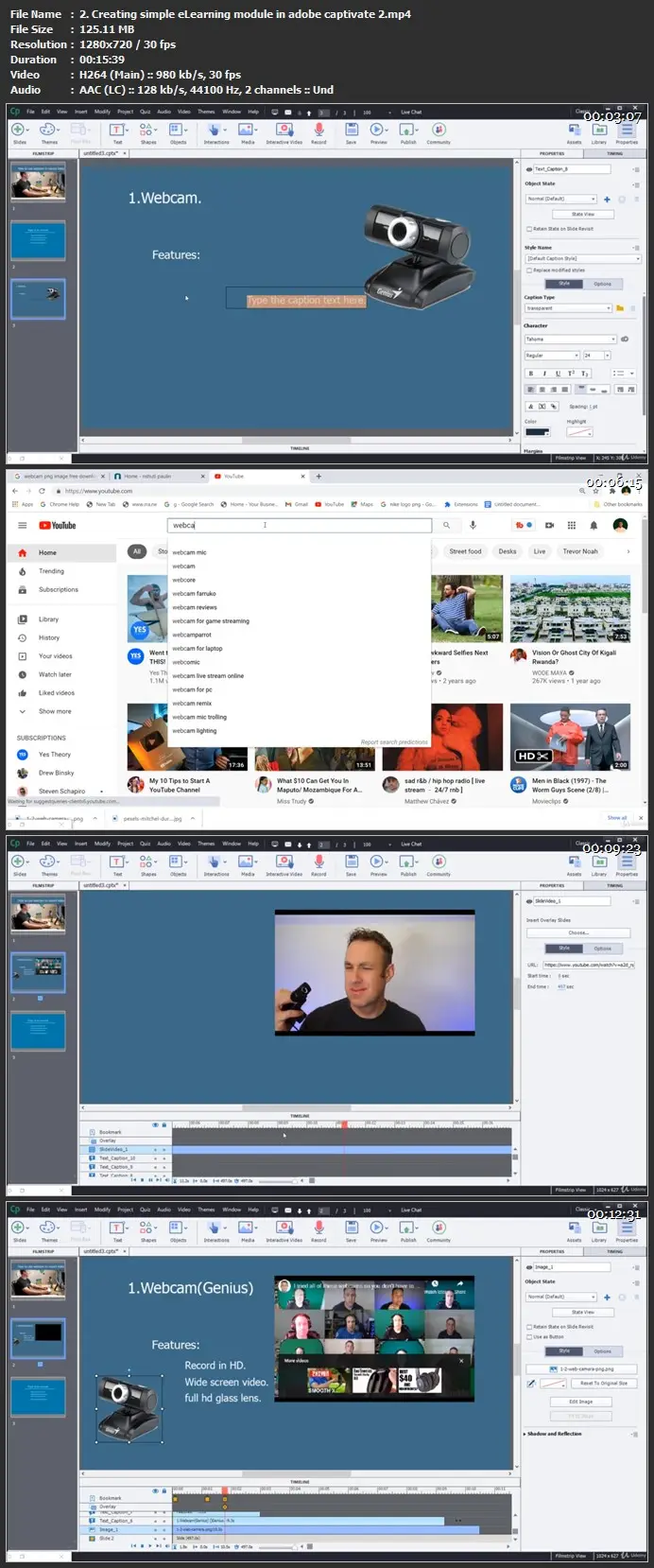This screenshot has height=1568, width=654.
Task: Click folder icon beside transparent Caption Type
Action: (620, 308)
